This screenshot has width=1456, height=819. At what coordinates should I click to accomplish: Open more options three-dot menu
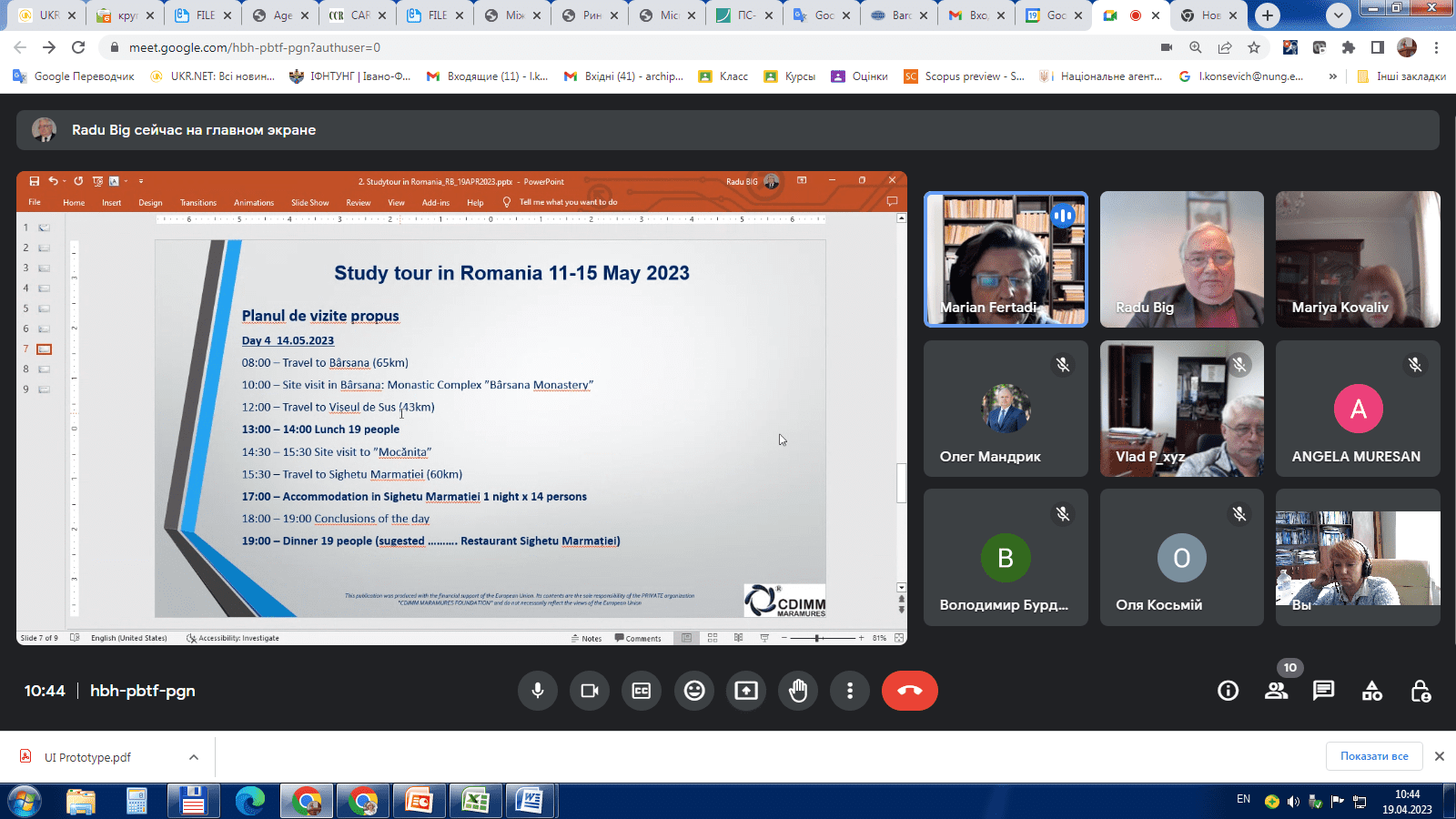point(850,691)
